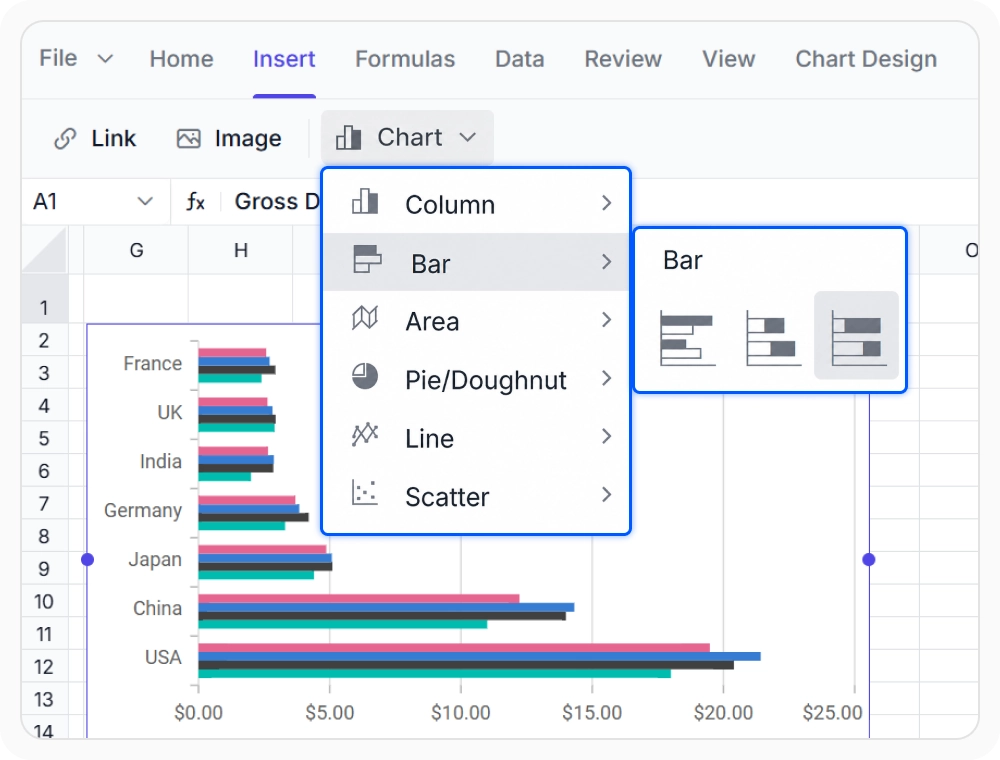Click the France axis label

(x=152, y=363)
